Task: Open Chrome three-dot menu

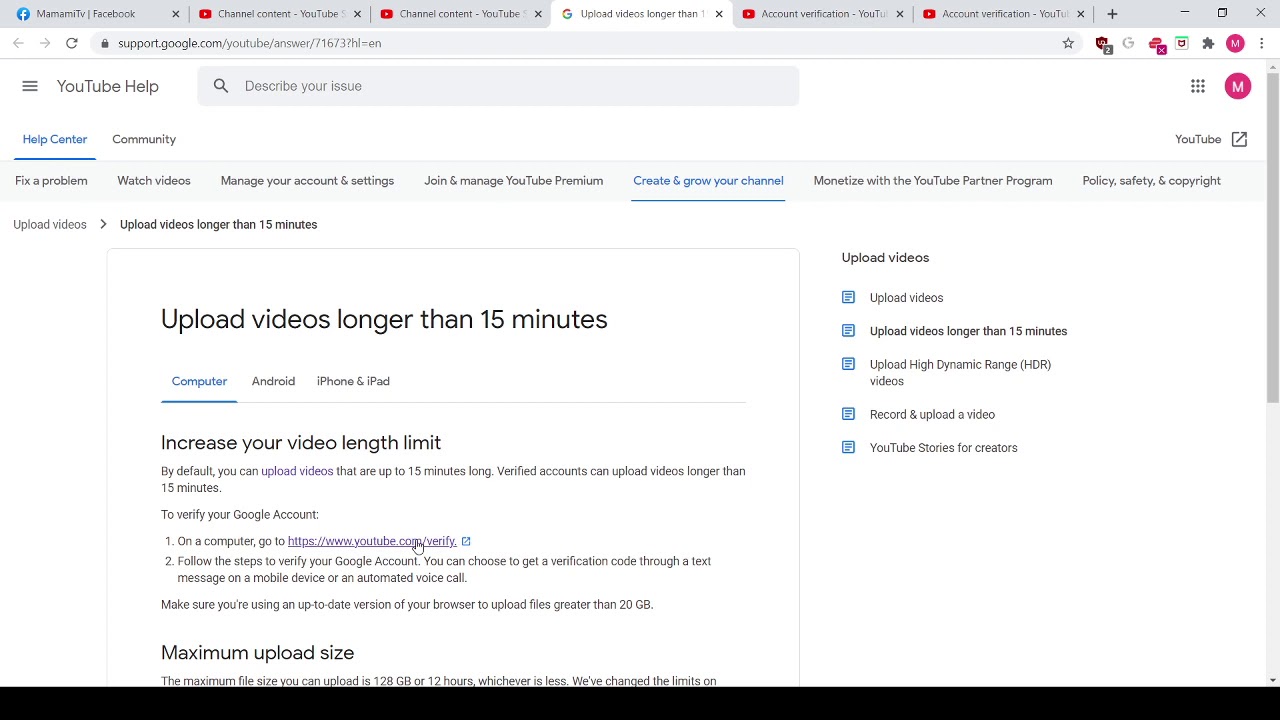Action: [1262, 43]
